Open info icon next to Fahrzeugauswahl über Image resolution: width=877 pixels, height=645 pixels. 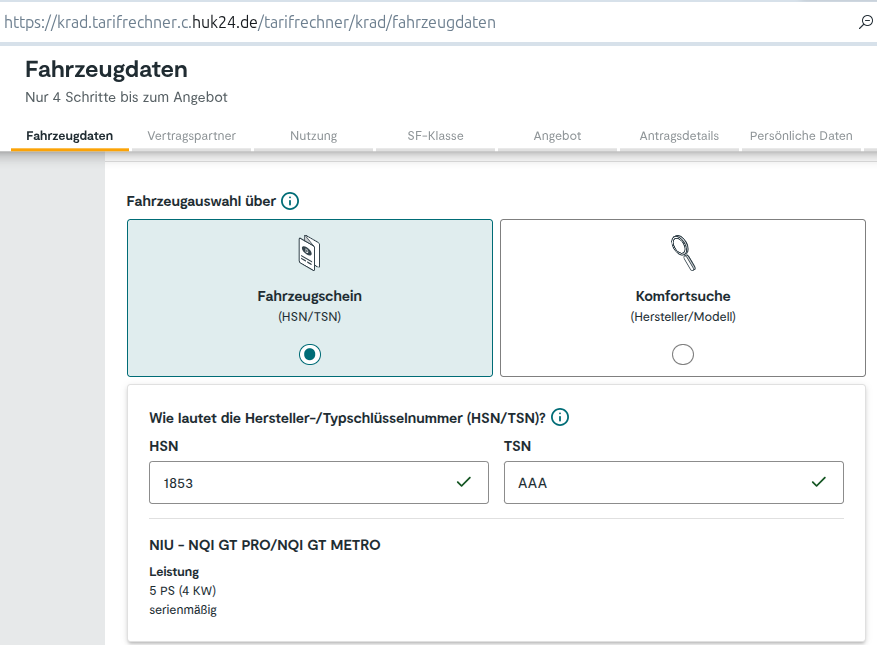[x=290, y=201]
